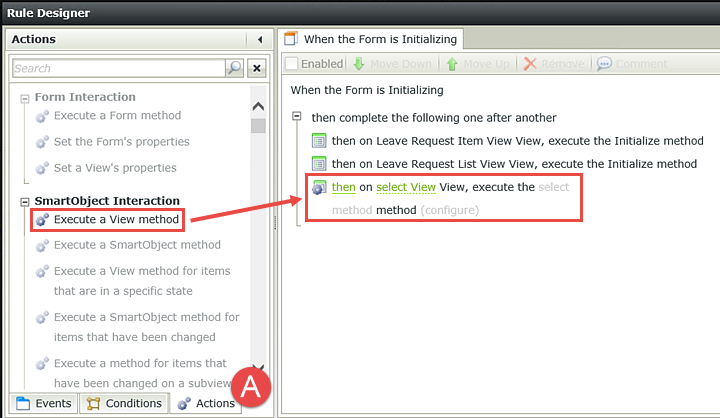The image size is (720, 418).
Task: Click the Actions tab gear icon
Action: 184,403
